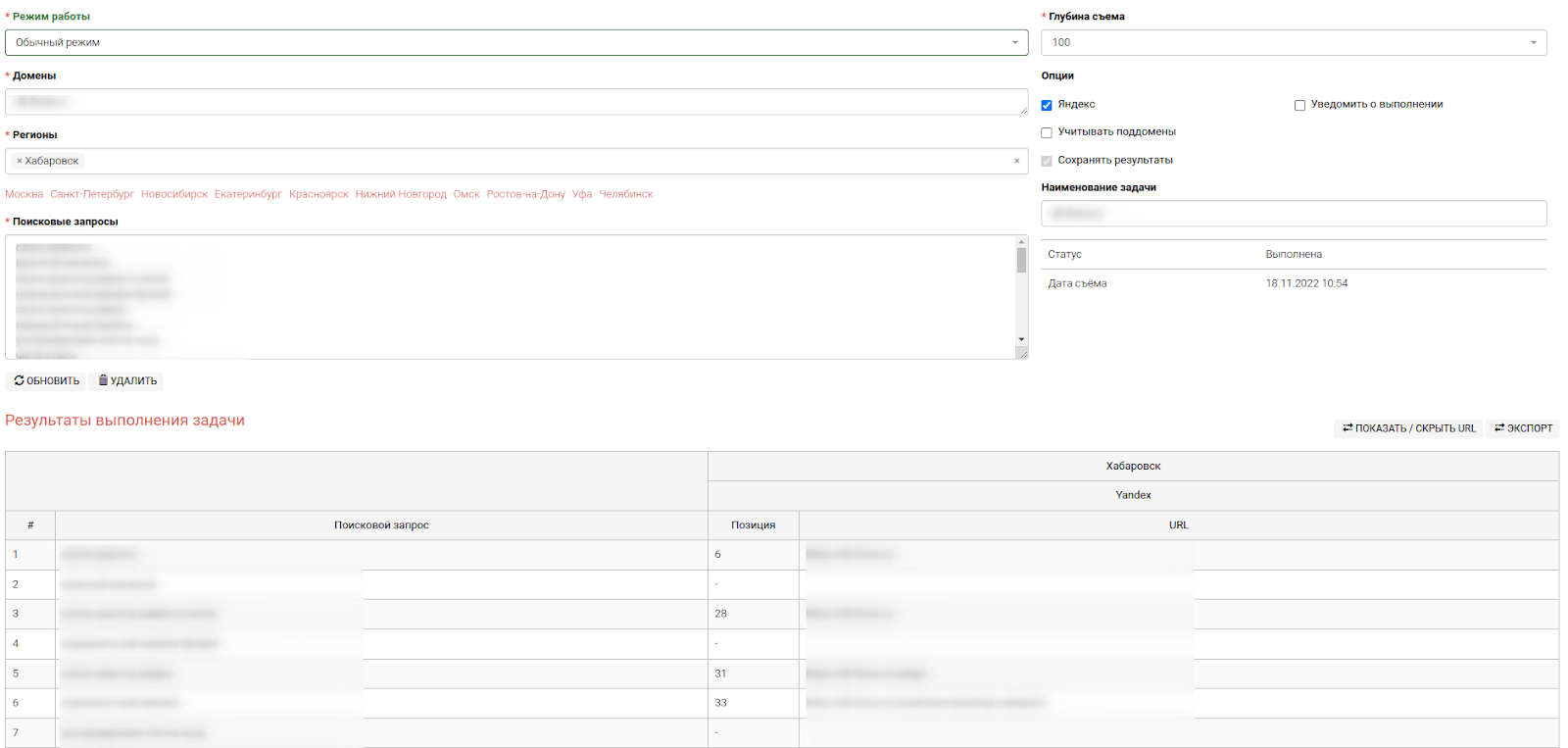
Task: Open the Режим работы dropdown
Action: [x=515, y=42]
